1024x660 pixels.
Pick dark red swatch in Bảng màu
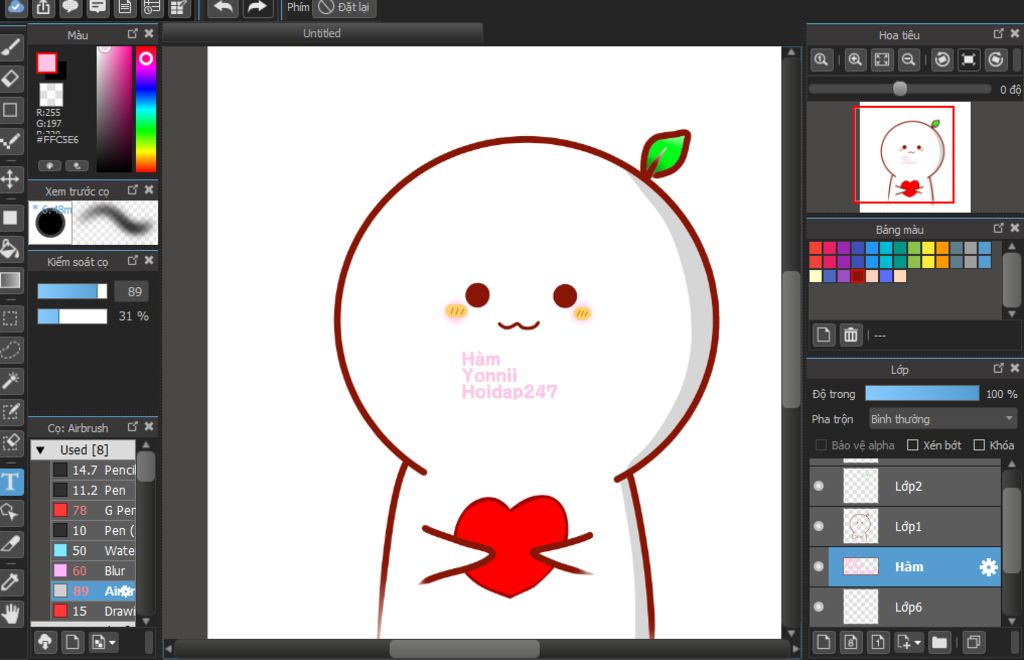pos(857,276)
